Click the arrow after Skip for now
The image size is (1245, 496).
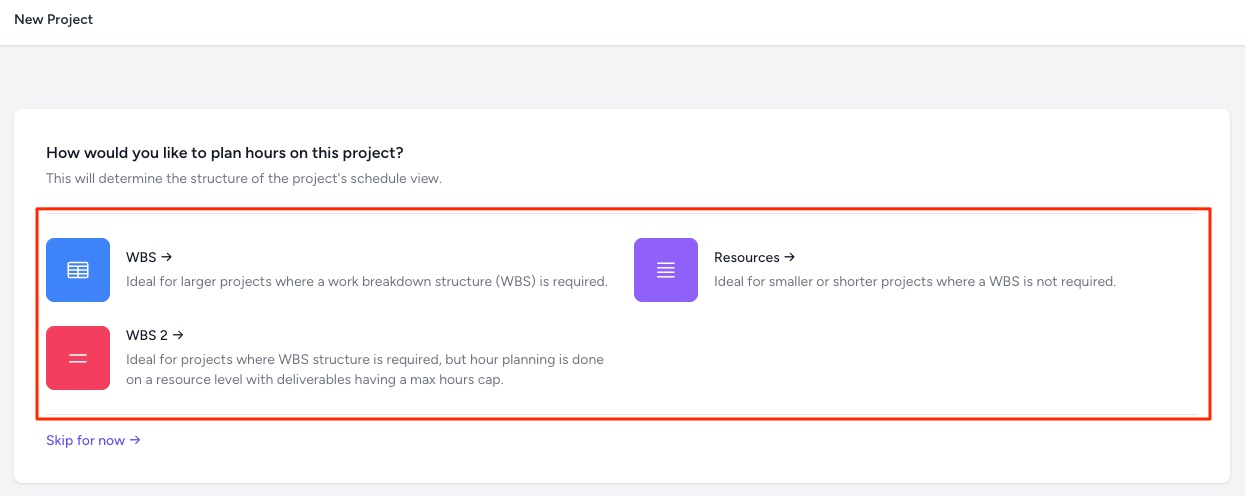(135, 440)
